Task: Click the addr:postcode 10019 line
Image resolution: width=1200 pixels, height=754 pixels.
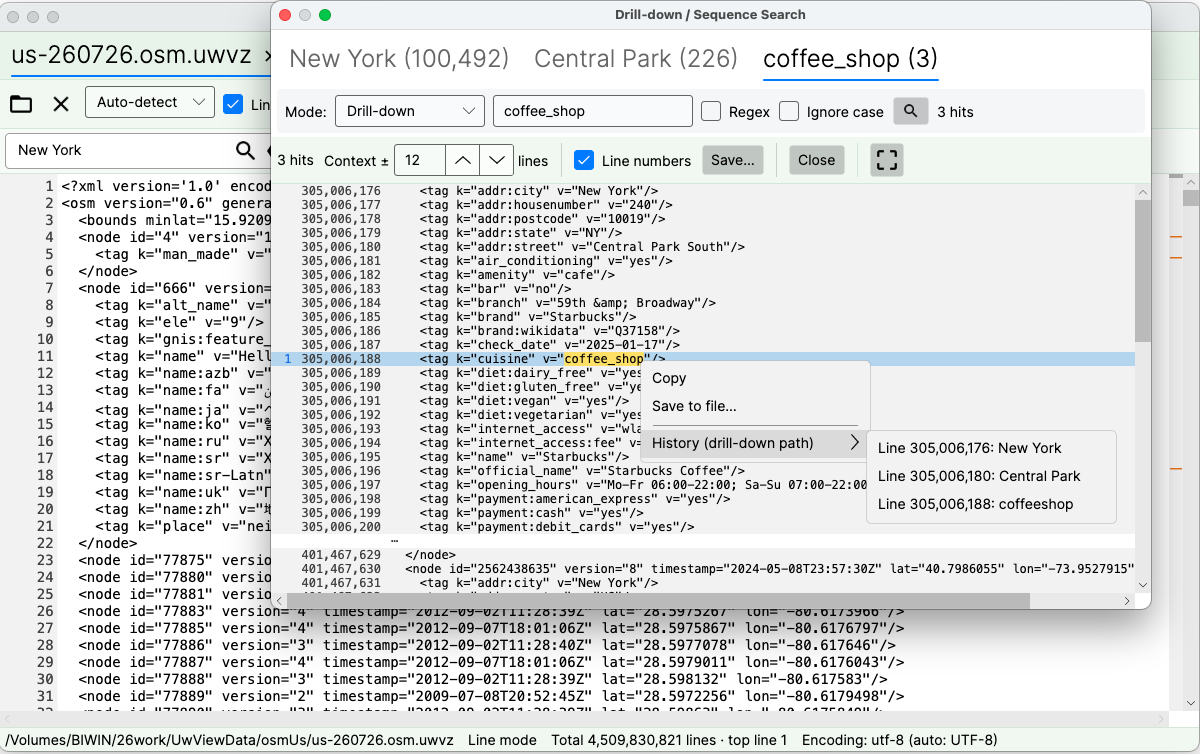Action: (x=542, y=219)
